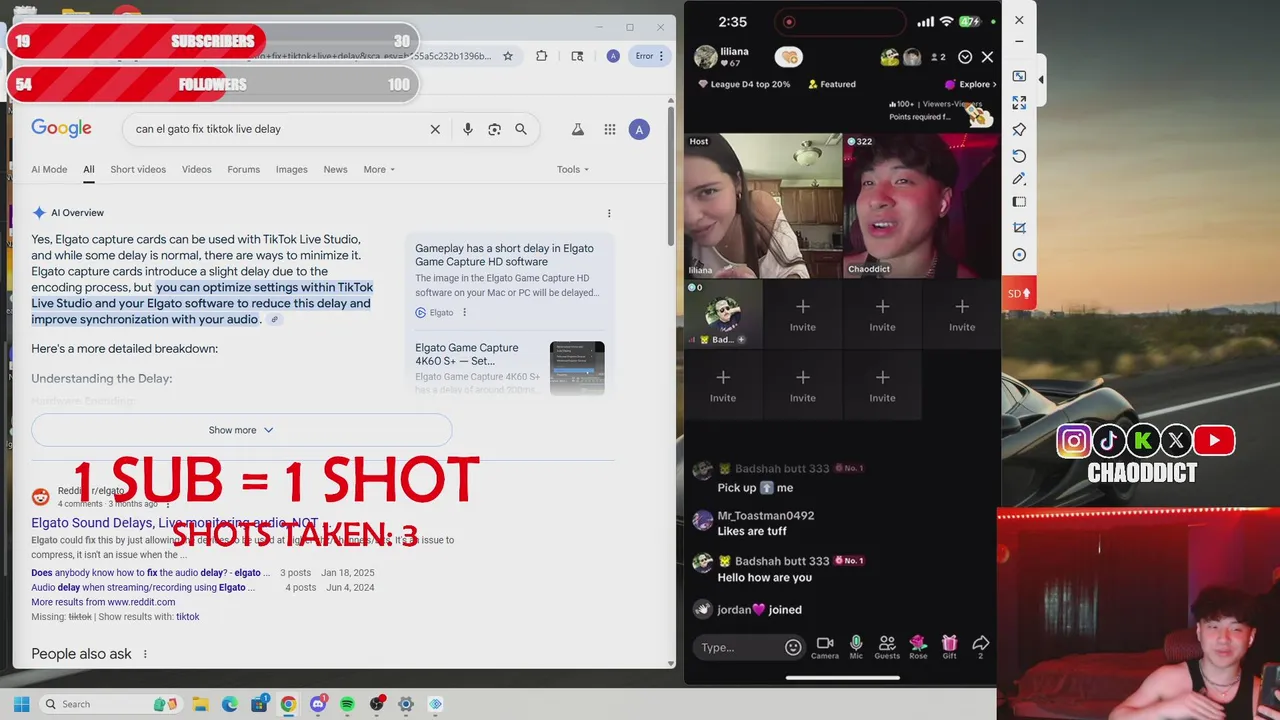Tap the rocket boost icon

(x=978, y=117)
